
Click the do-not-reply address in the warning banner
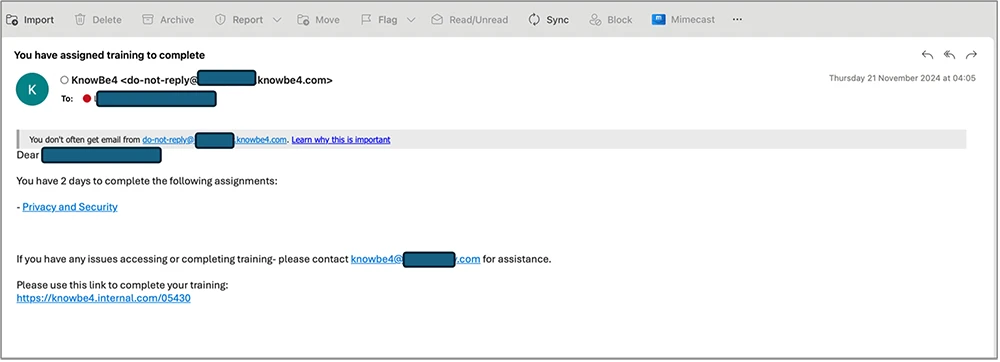[214, 140]
